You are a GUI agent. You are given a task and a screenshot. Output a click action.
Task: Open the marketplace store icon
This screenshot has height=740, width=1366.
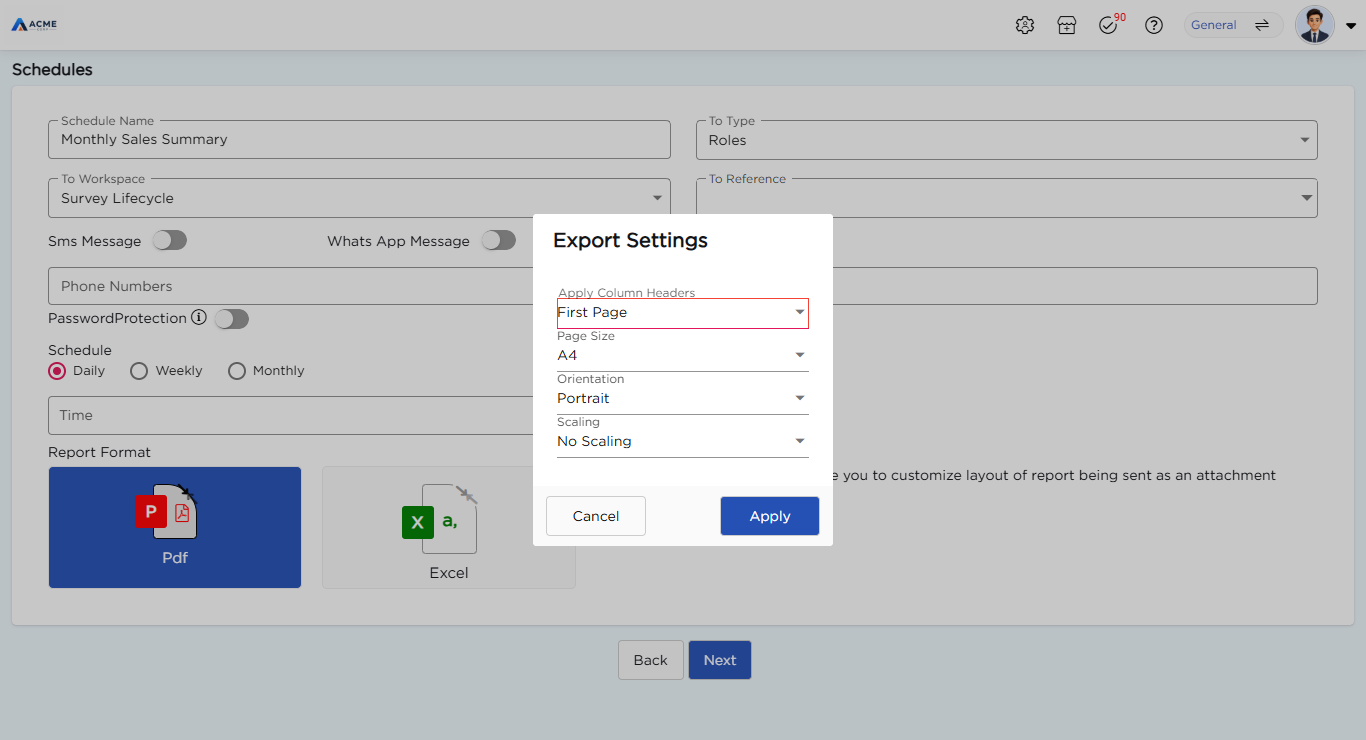point(1067,25)
